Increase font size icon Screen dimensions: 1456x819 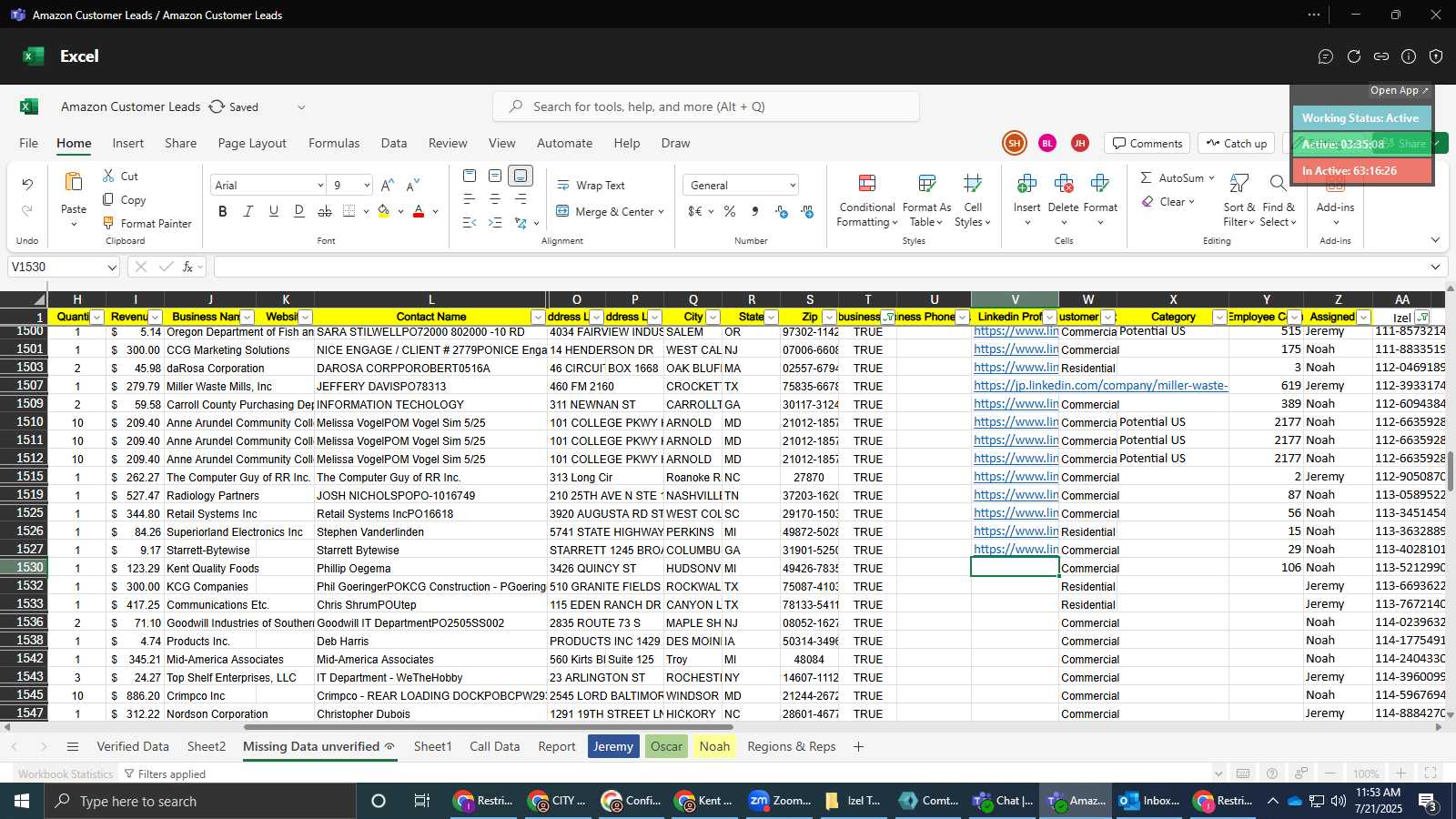pos(388,185)
